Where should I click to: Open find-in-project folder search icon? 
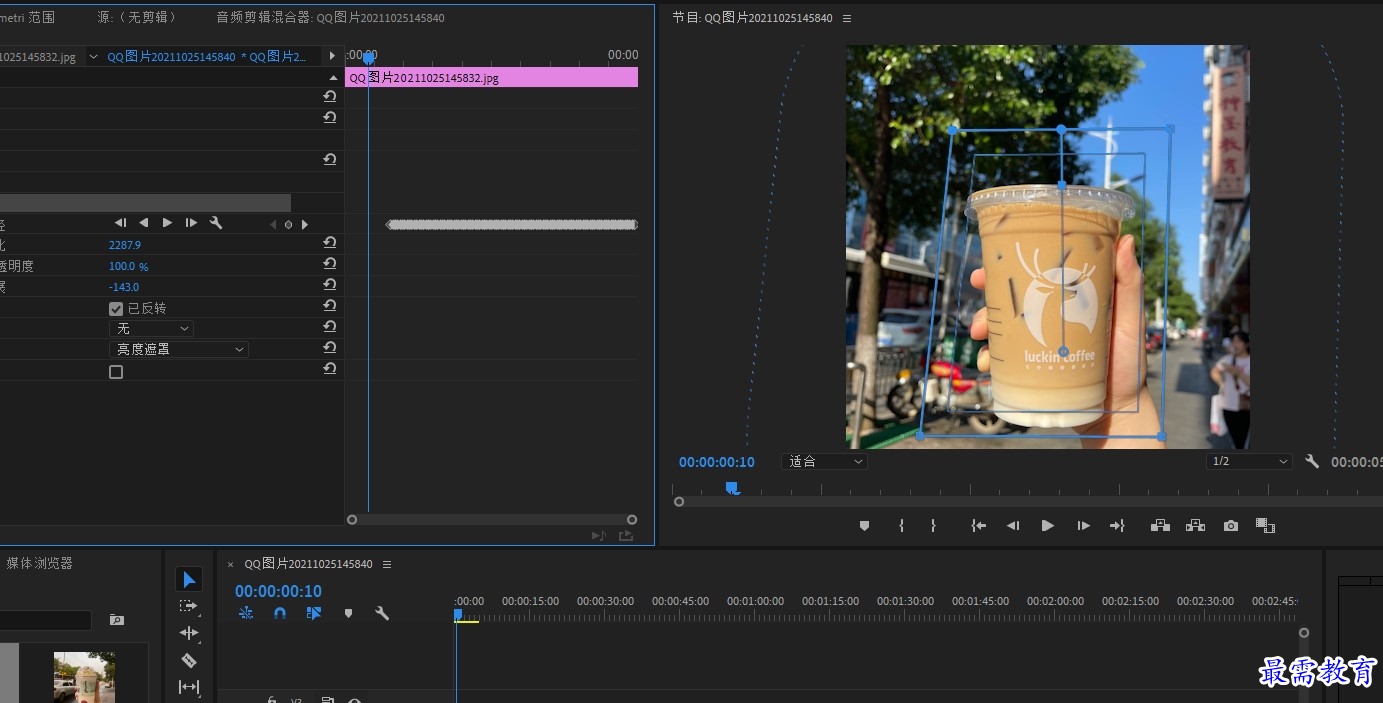tap(116, 620)
